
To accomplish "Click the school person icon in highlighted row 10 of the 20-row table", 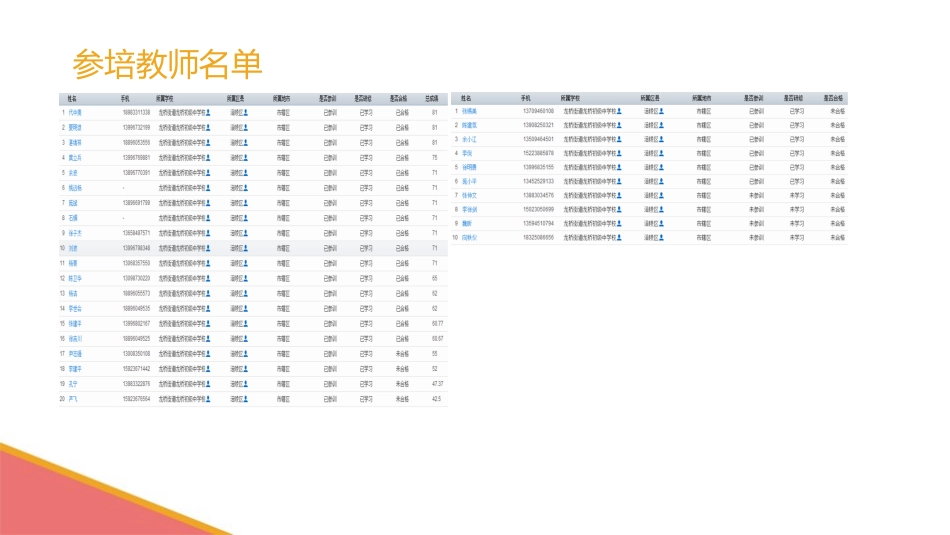I will pos(208,248).
